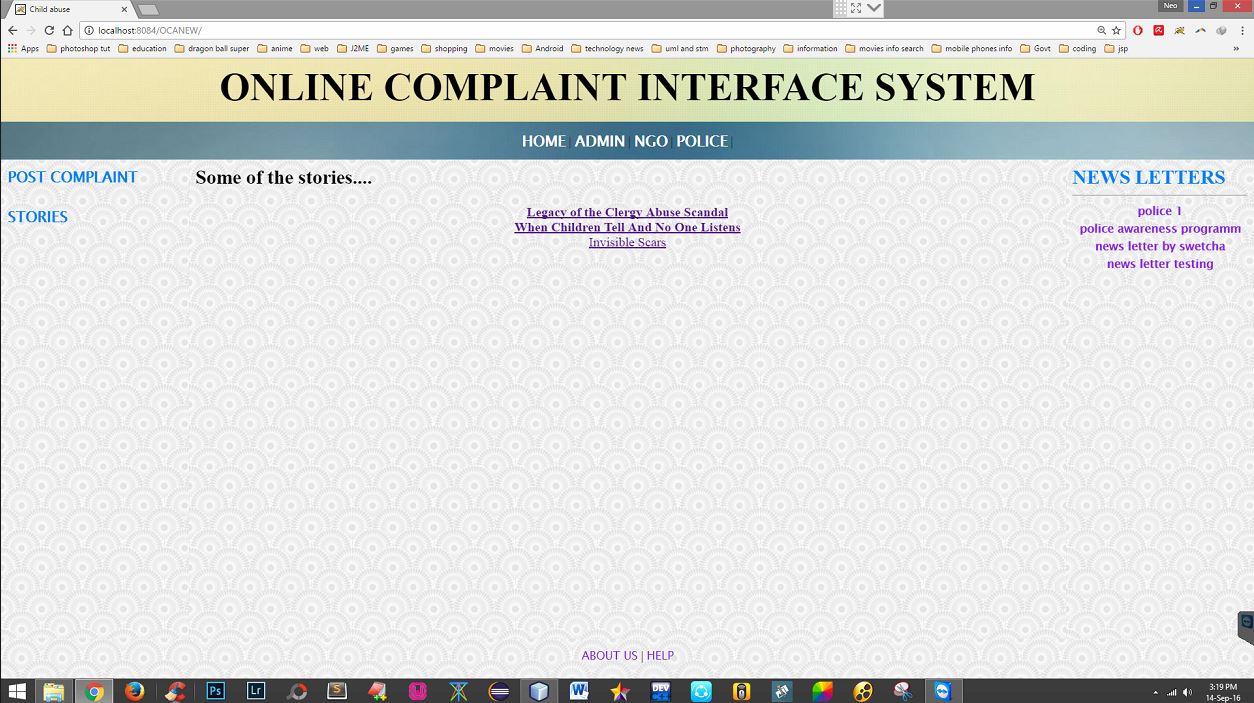Open TeamViewer from taskbar
The image size is (1254, 703).
coord(942,691)
